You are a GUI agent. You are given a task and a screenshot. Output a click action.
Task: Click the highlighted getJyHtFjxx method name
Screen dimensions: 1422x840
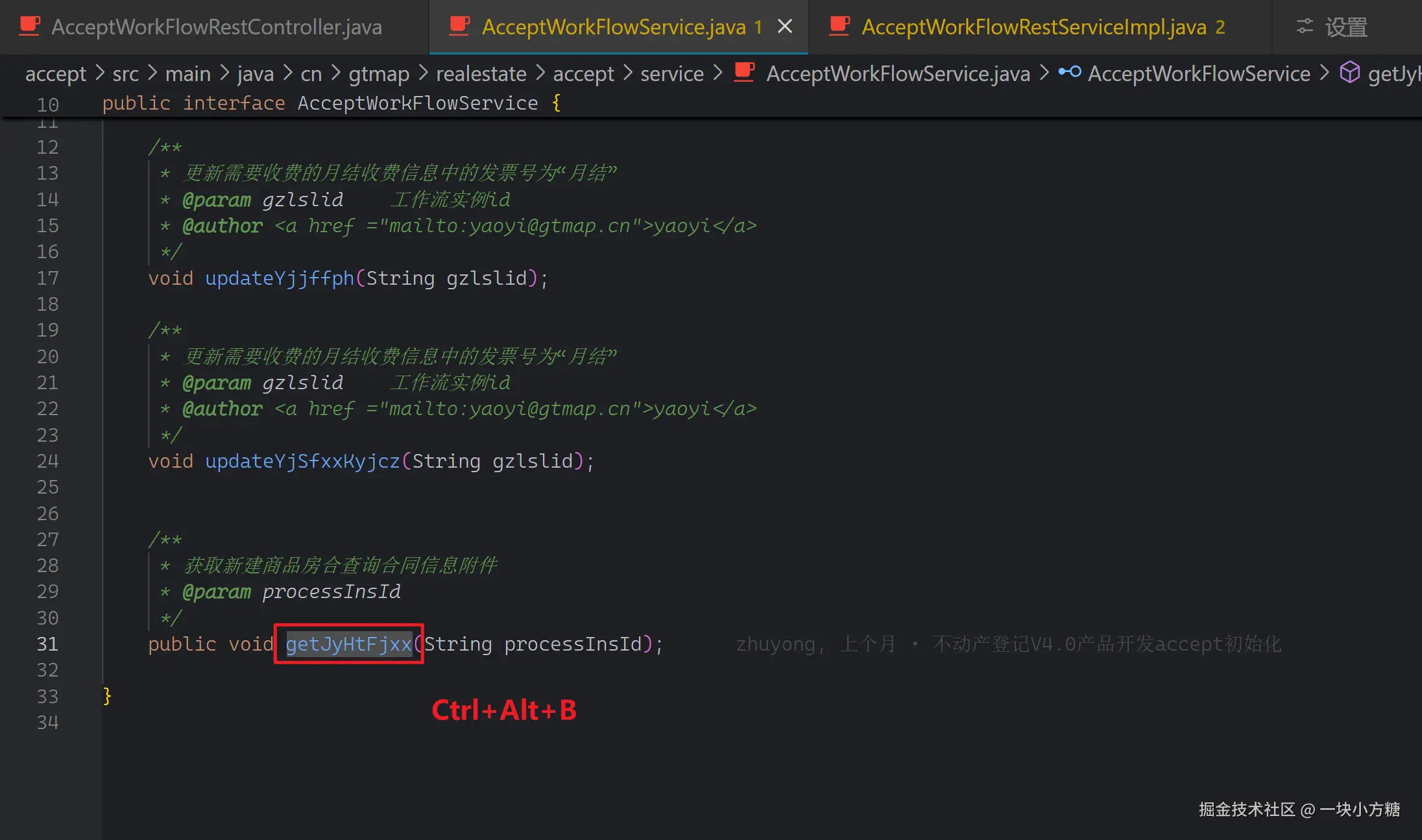coord(348,644)
